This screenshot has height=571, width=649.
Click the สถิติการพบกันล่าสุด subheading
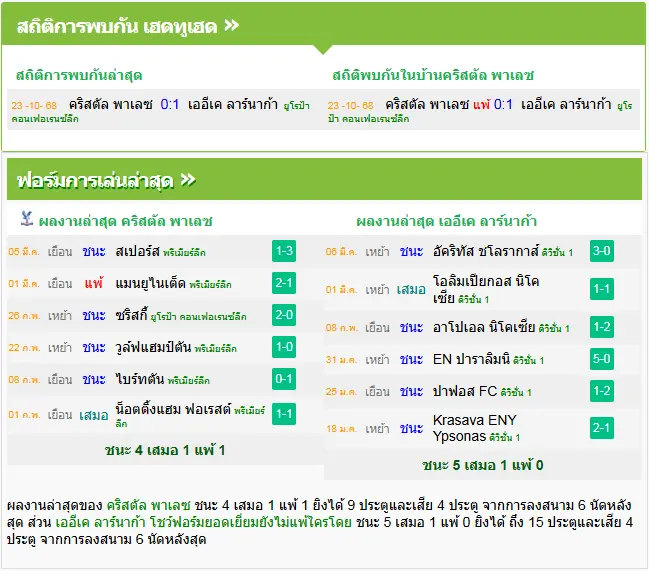coord(79,75)
